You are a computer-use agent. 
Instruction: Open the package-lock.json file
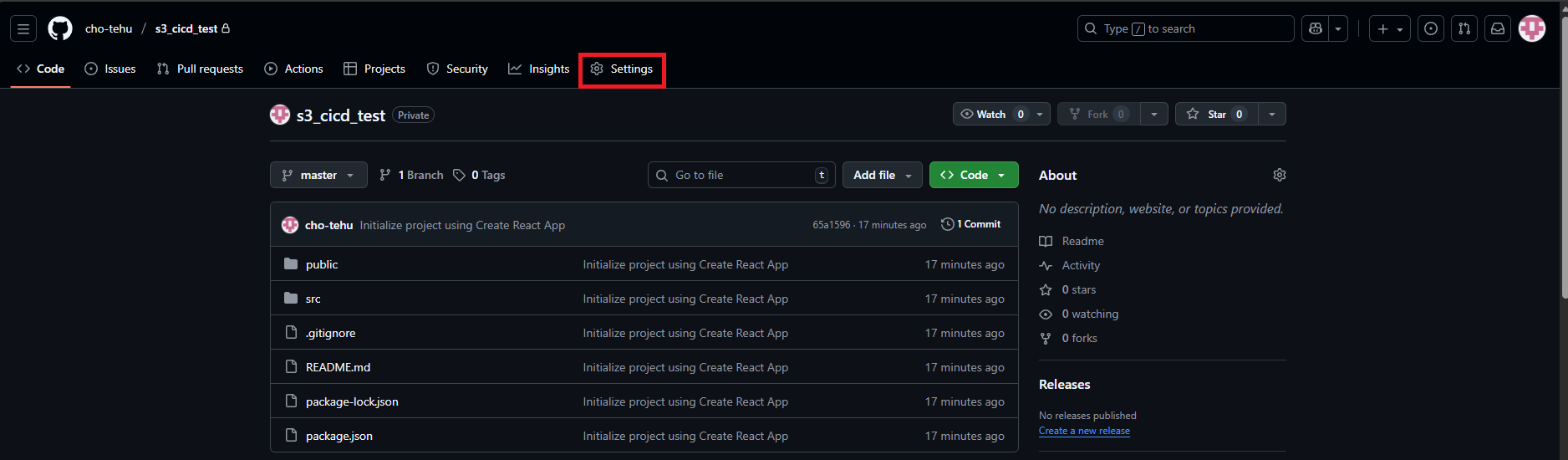(x=352, y=401)
